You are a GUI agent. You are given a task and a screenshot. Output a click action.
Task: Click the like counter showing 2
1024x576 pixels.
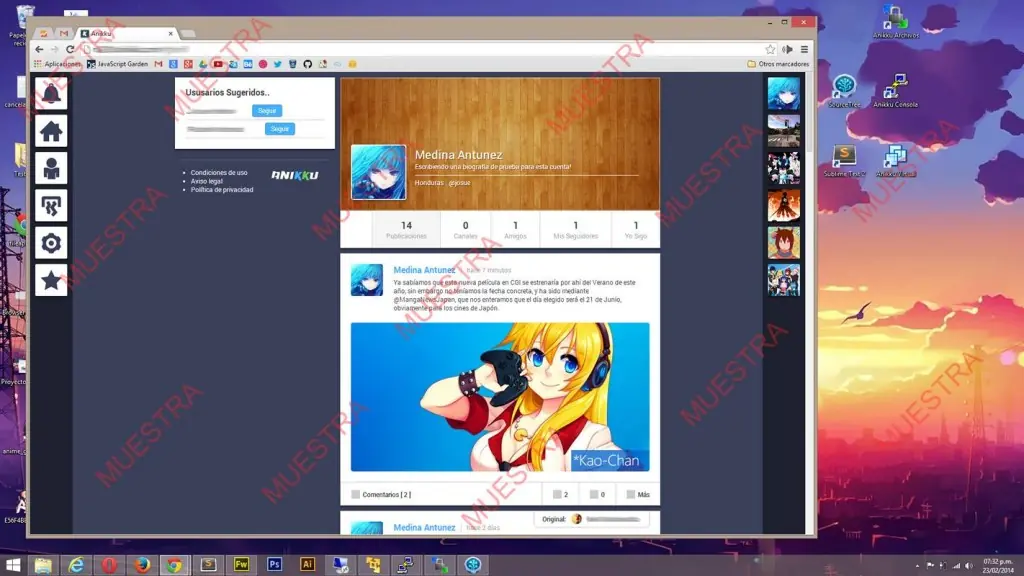click(560, 494)
